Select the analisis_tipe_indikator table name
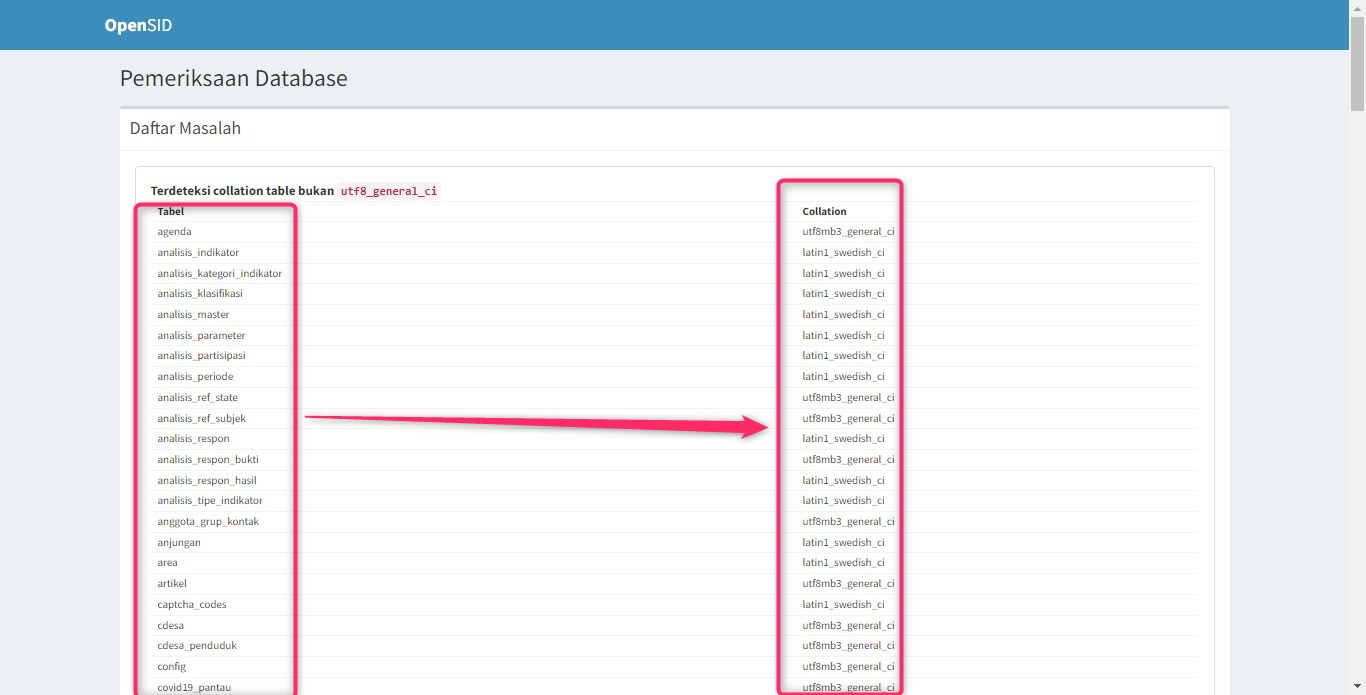The image size is (1366, 695). pos(210,500)
